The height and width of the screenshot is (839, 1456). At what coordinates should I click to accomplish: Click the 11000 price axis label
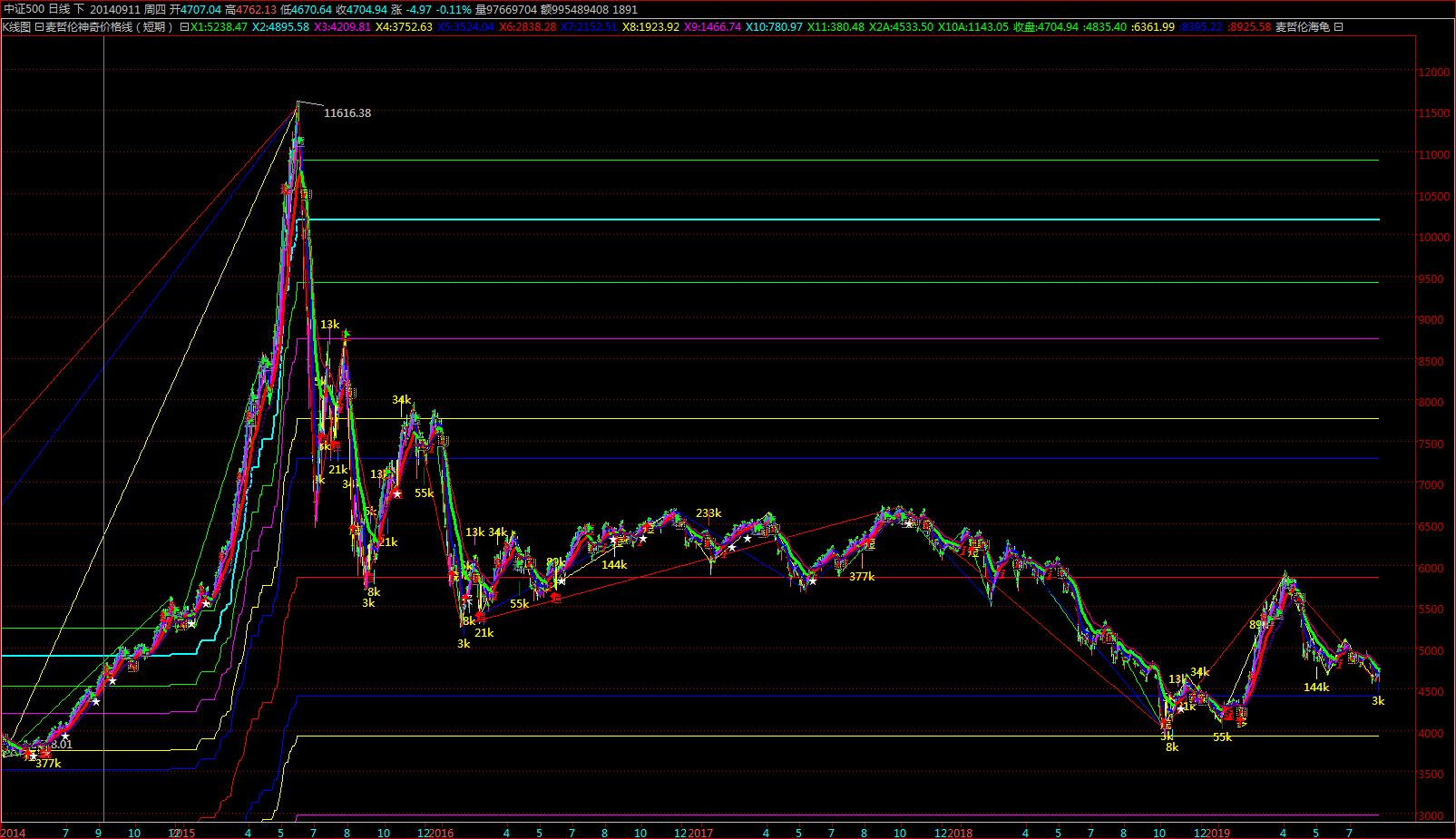coord(1434,155)
